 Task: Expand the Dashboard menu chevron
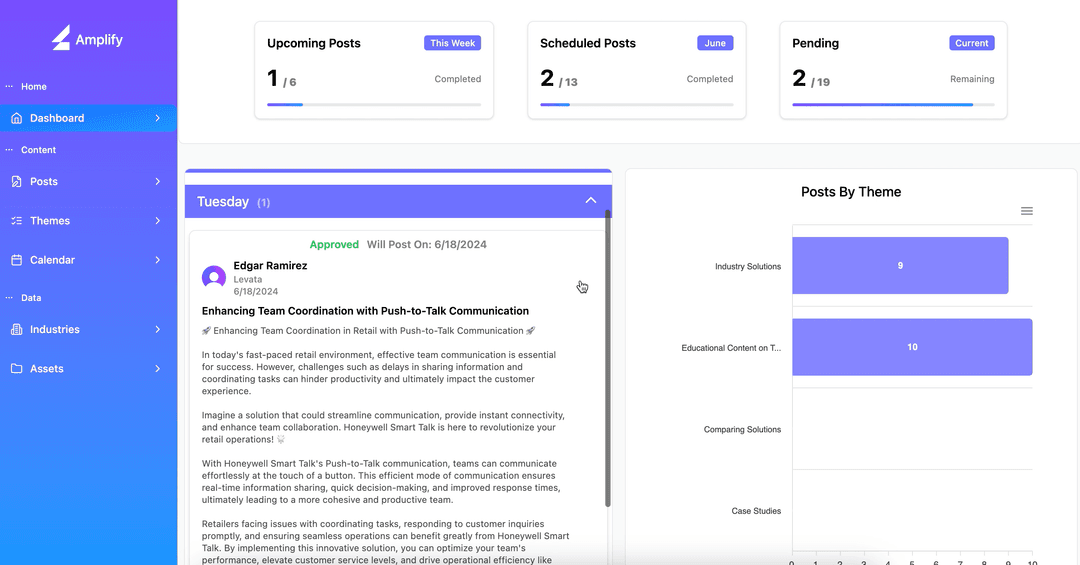click(158, 119)
